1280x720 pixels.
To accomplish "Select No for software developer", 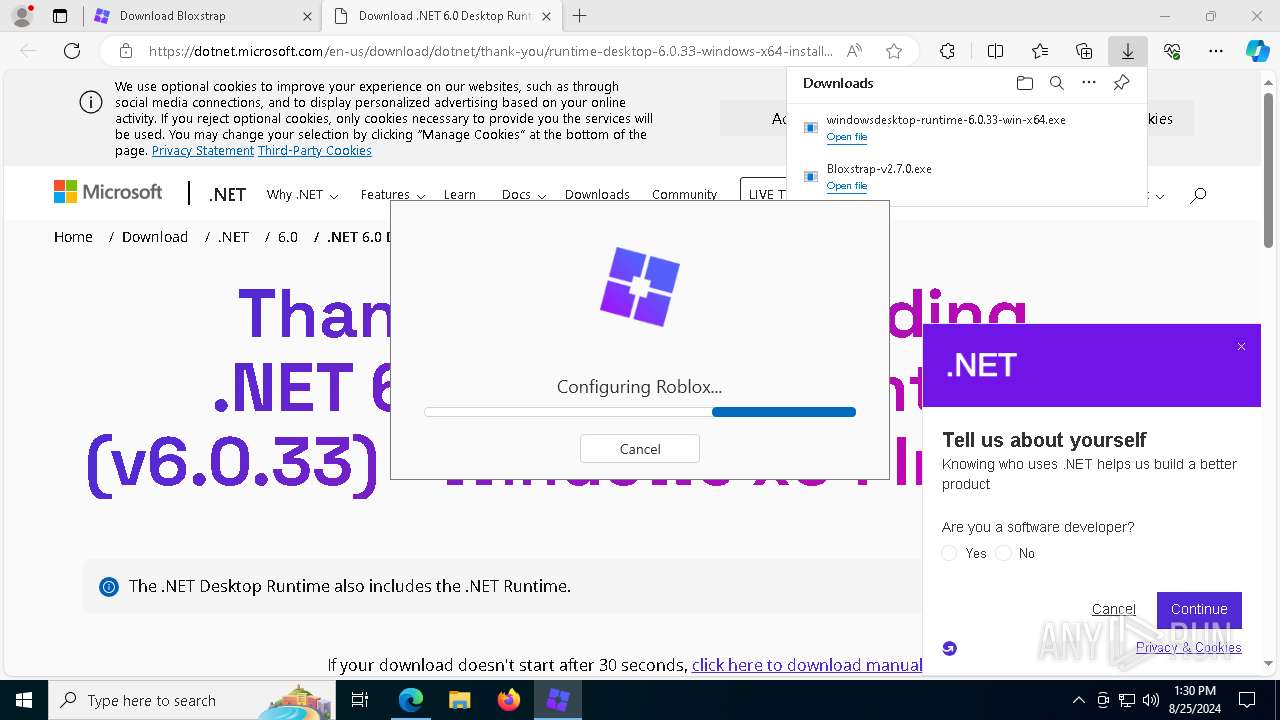I will point(1004,553).
